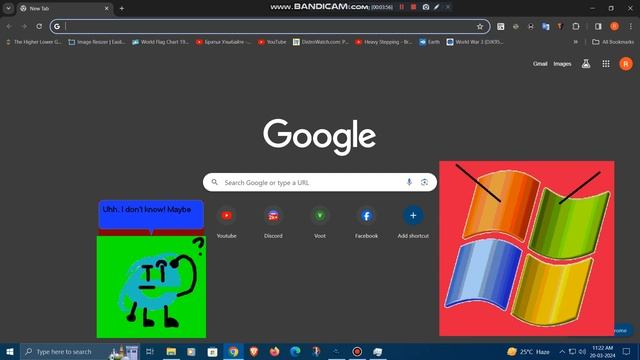
Task: Open Microsoft Edge from the taskbar
Action: click(x=295, y=351)
